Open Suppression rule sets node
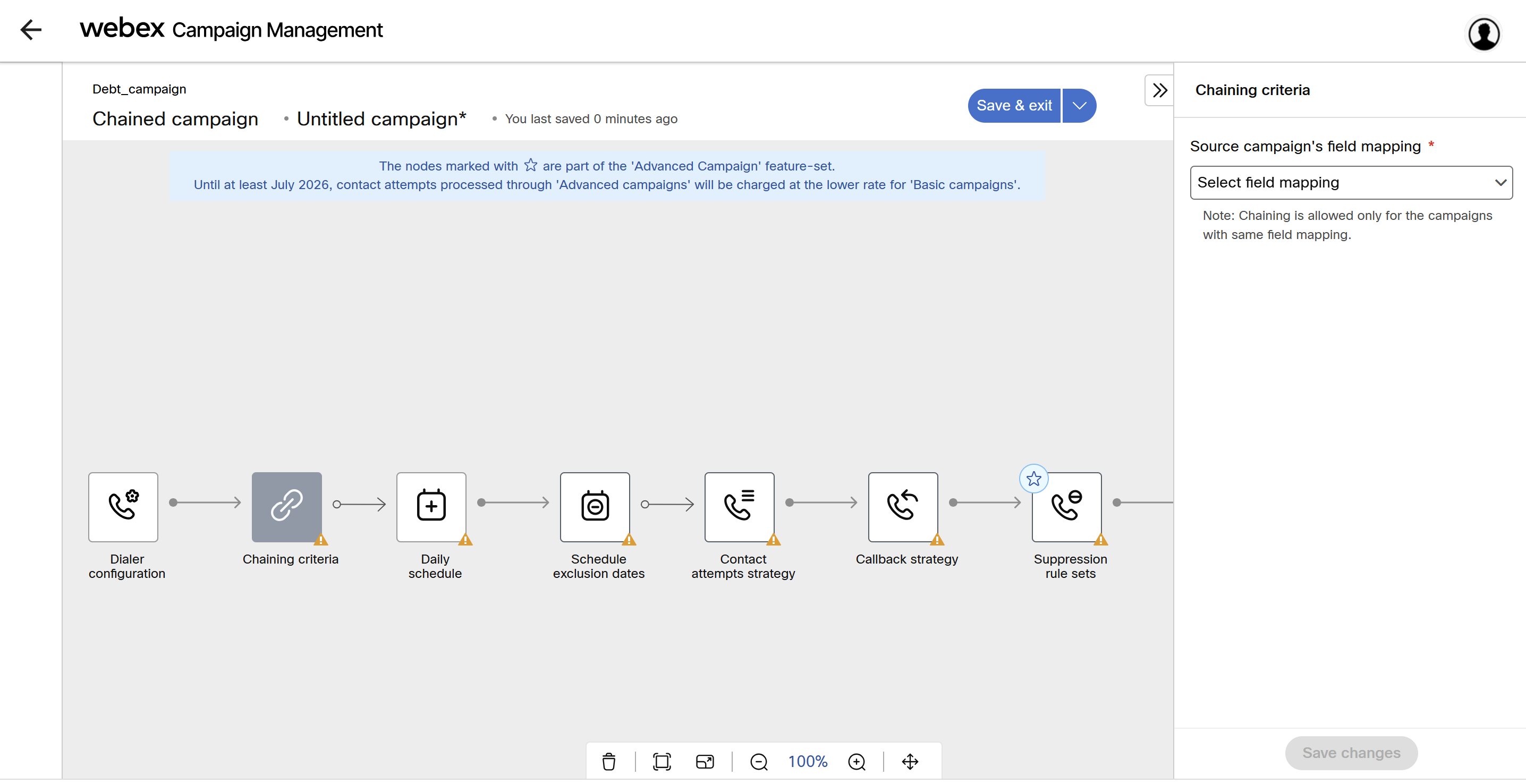Image resolution: width=1526 pixels, height=784 pixels. click(1066, 506)
